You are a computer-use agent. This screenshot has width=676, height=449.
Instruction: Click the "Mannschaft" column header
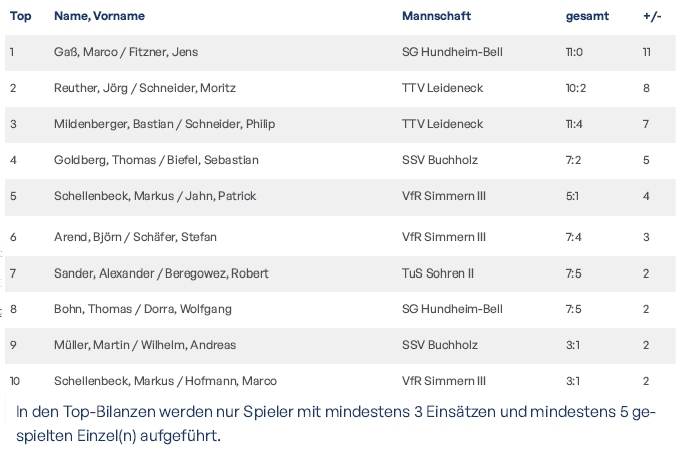pos(436,16)
